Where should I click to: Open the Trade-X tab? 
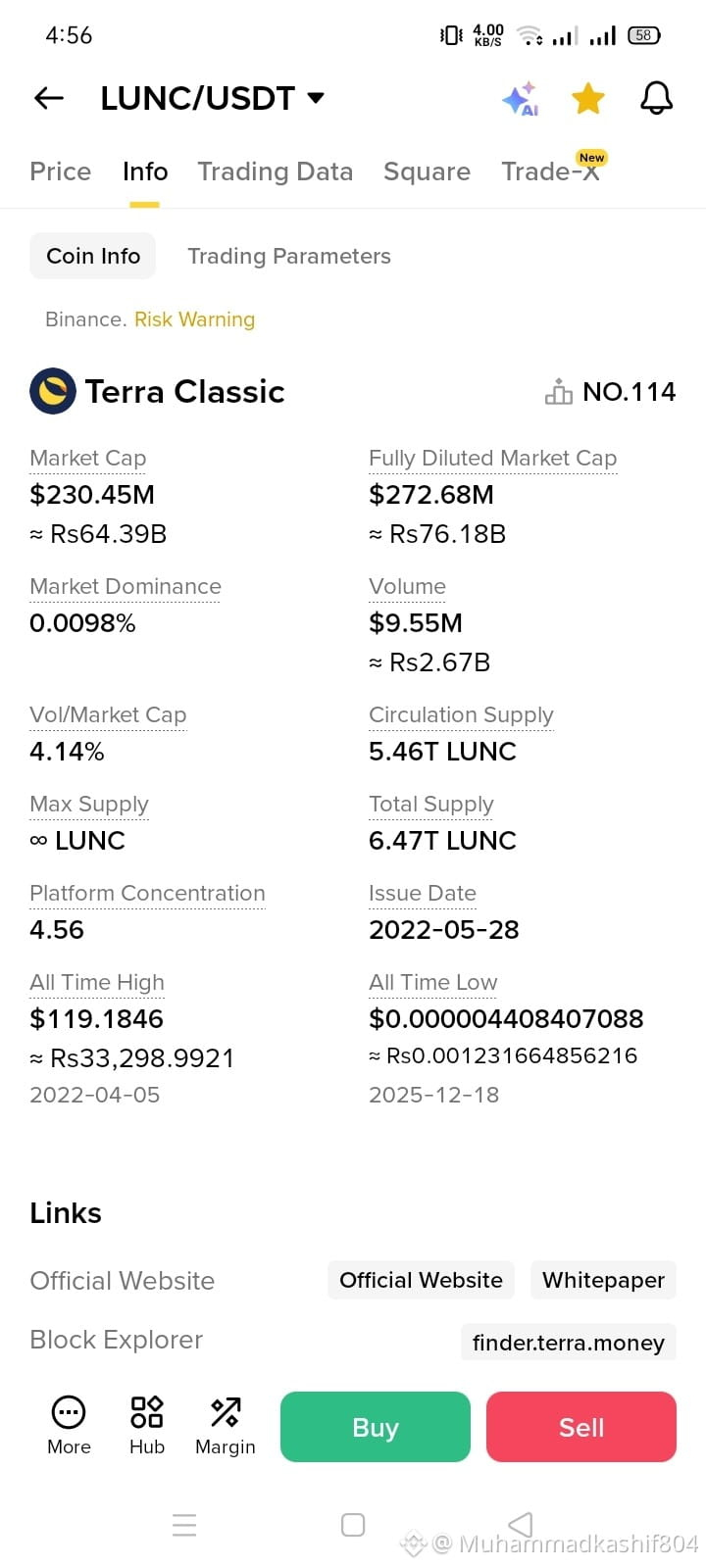pos(550,171)
